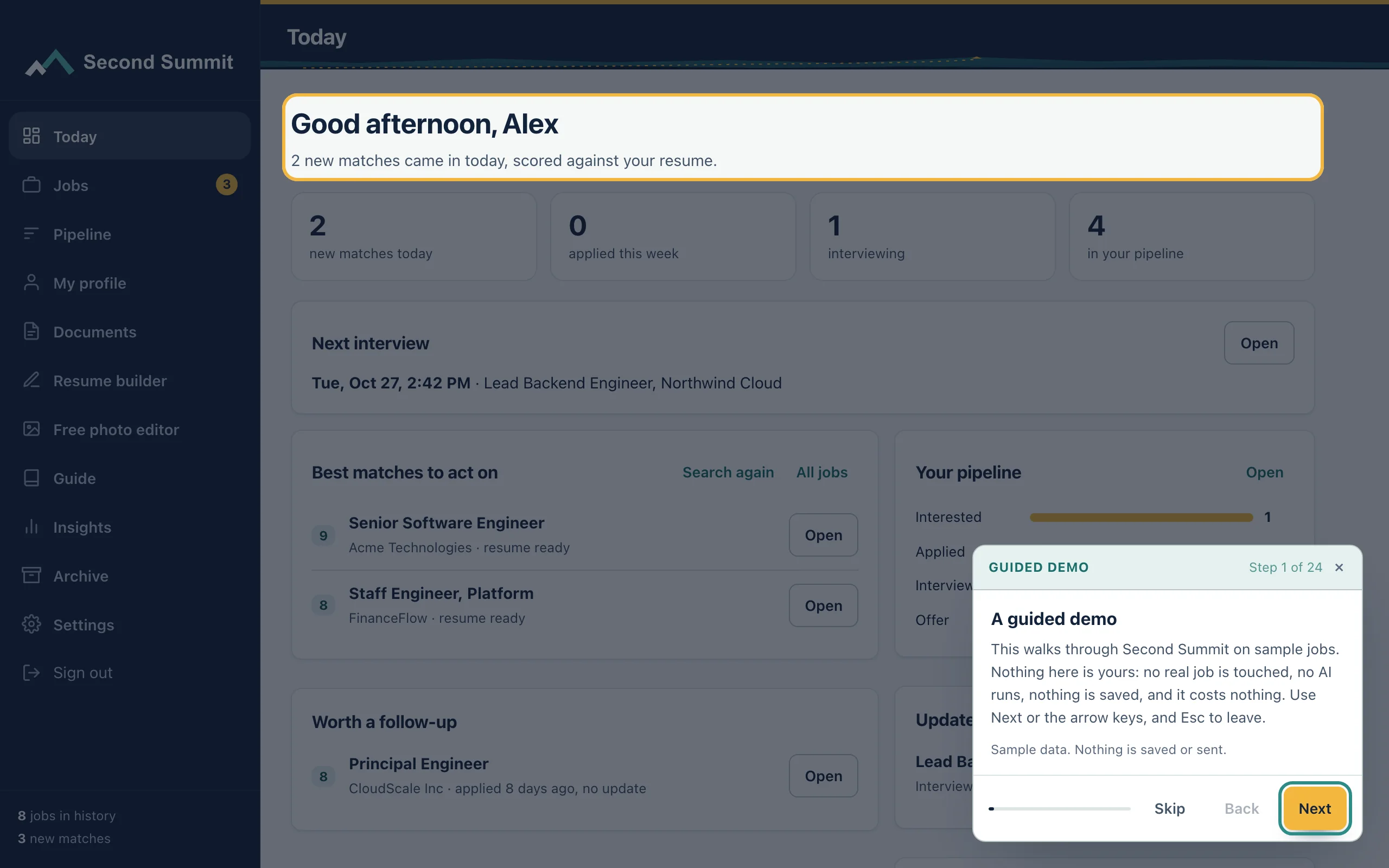The height and width of the screenshot is (868, 1389).
Task: Click the Guide book icon
Action: pos(31,477)
